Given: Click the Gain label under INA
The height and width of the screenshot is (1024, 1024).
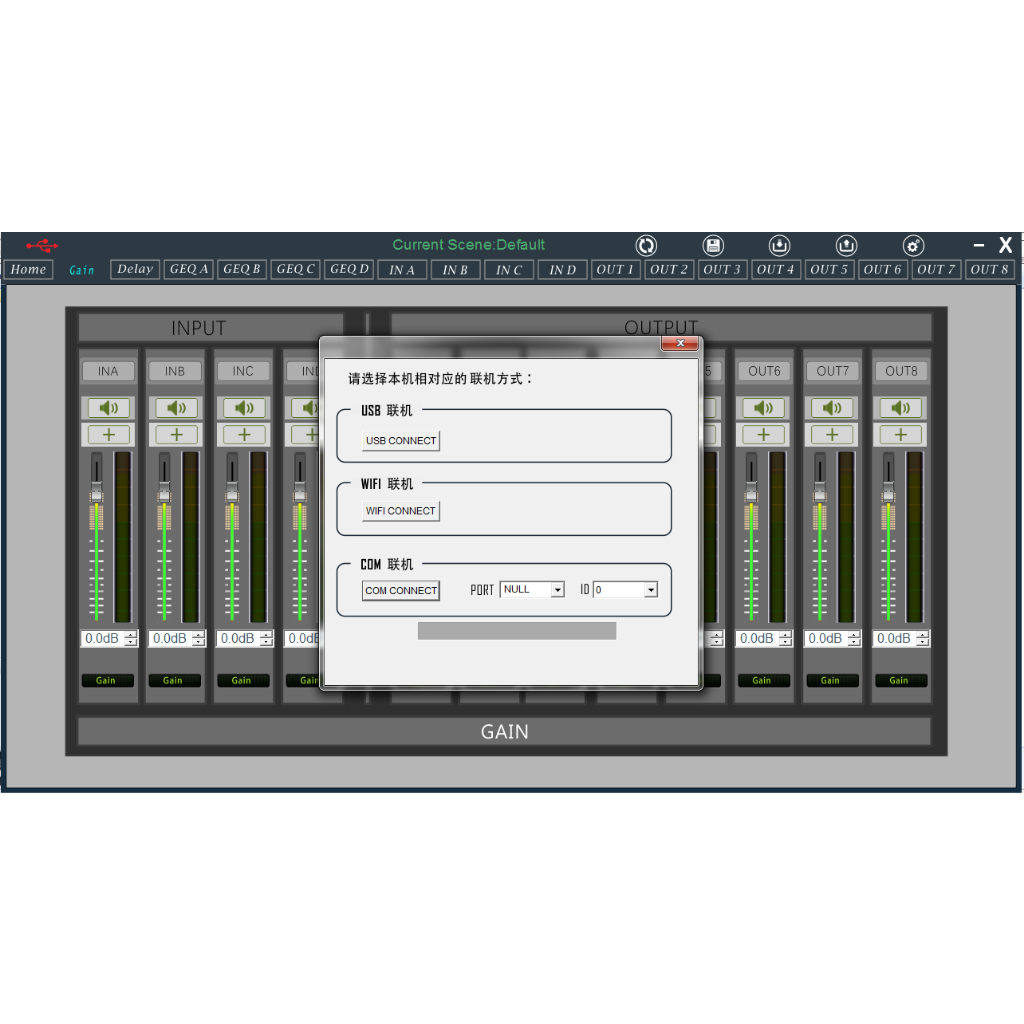Looking at the screenshot, I should point(107,680).
